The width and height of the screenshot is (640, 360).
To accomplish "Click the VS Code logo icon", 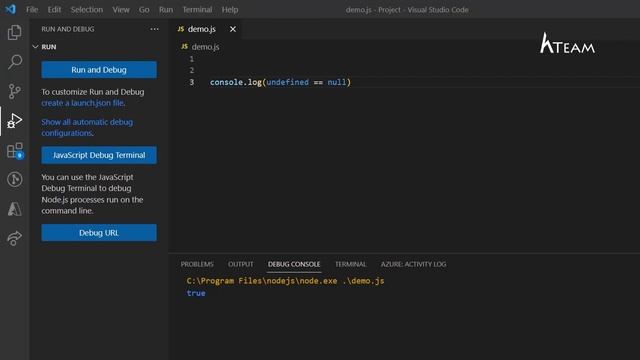I will point(10,9).
